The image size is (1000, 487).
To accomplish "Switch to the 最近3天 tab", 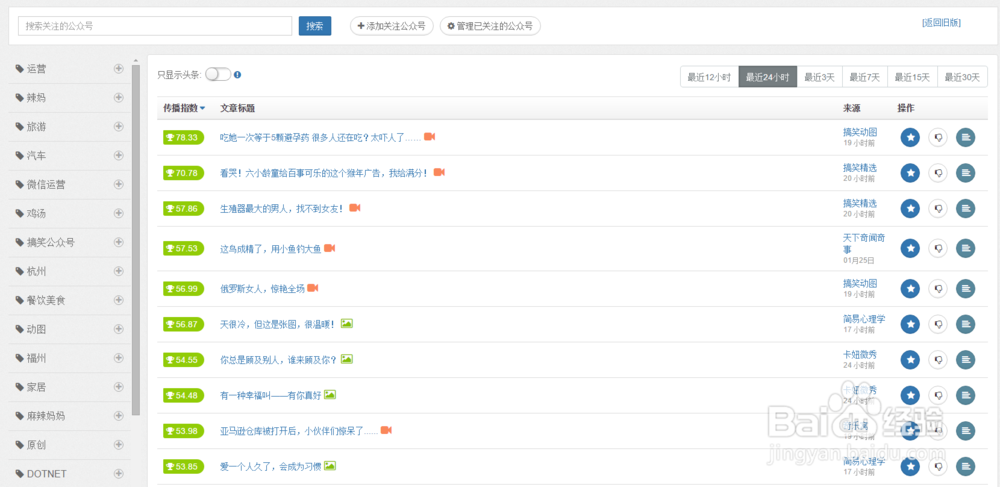I will click(x=820, y=77).
